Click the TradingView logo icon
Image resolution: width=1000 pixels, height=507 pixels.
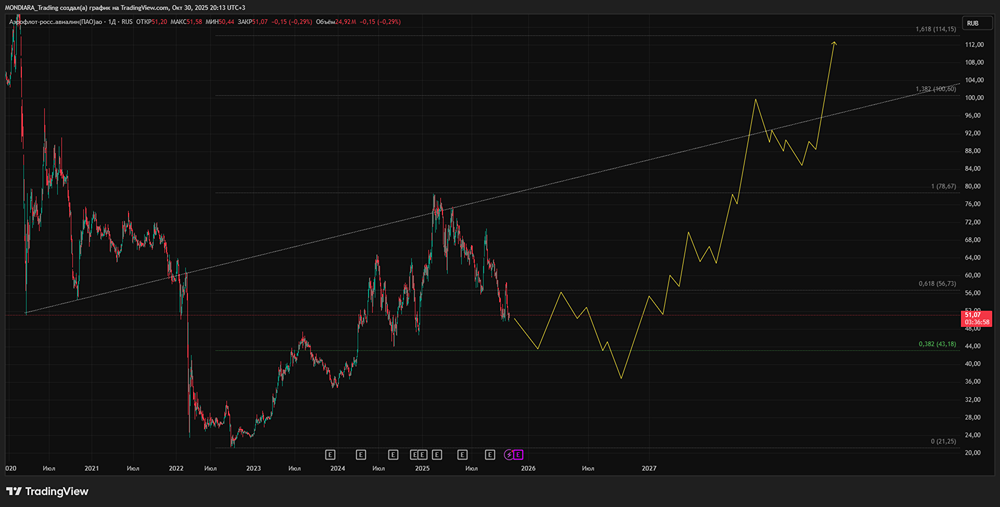[x=14, y=491]
